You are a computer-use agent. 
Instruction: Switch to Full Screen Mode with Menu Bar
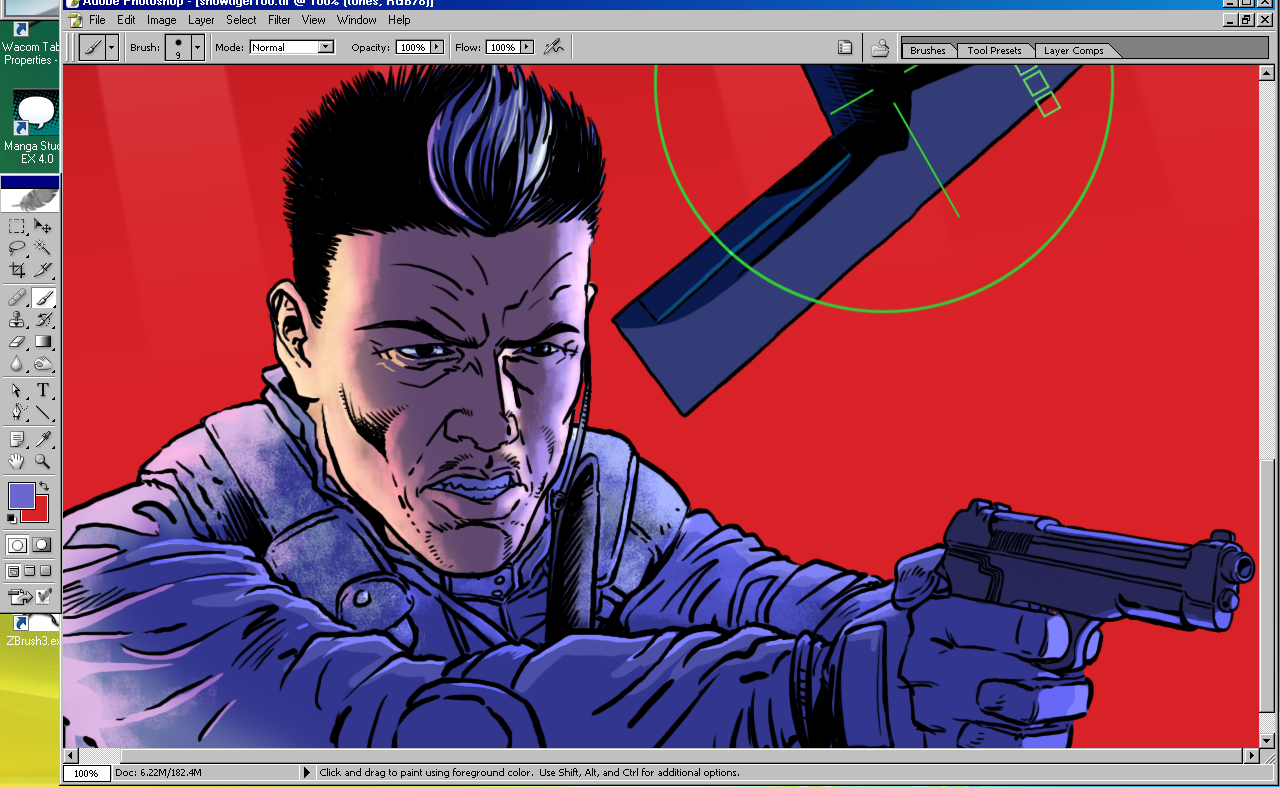[x=30, y=571]
